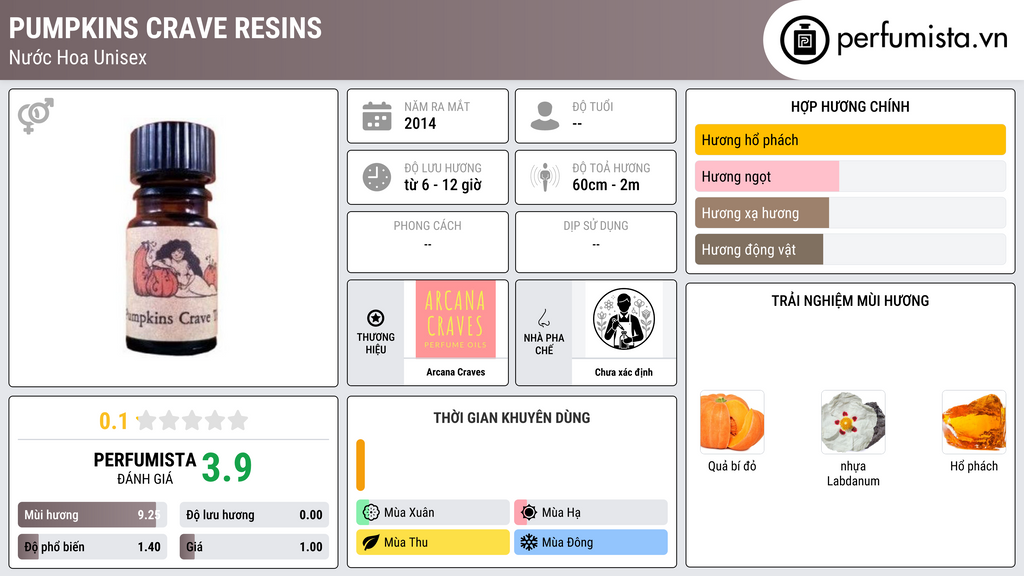The width and height of the screenshot is (1024, 576).
Task: Click the leaf icon on Mùa Thu
Action: (371, 542)
